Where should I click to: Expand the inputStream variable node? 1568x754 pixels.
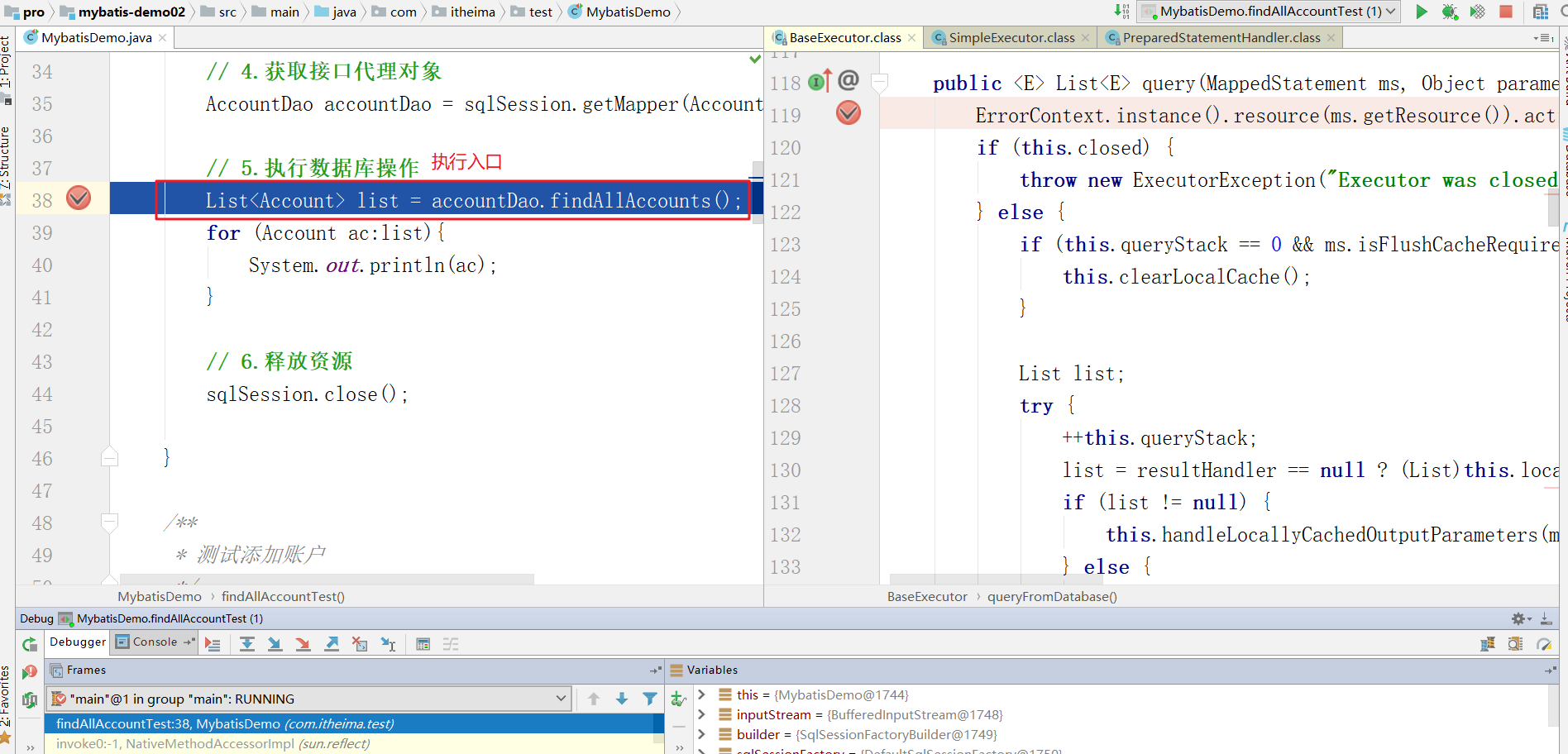point(701,714)
